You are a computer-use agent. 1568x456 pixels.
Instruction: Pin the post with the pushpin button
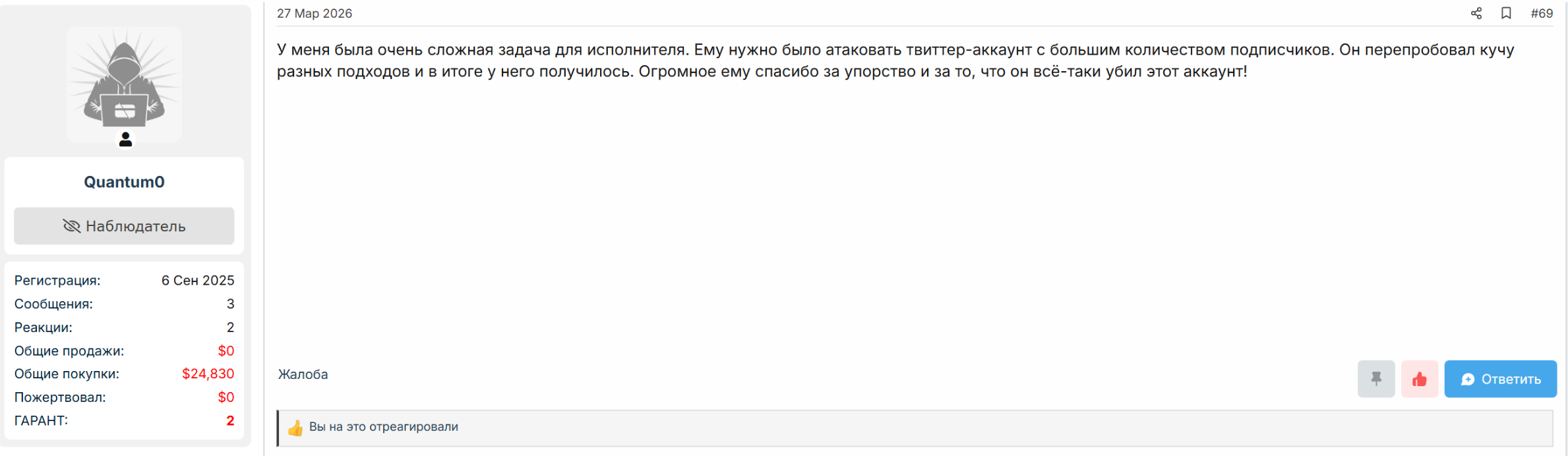(x=1376, y=379)
